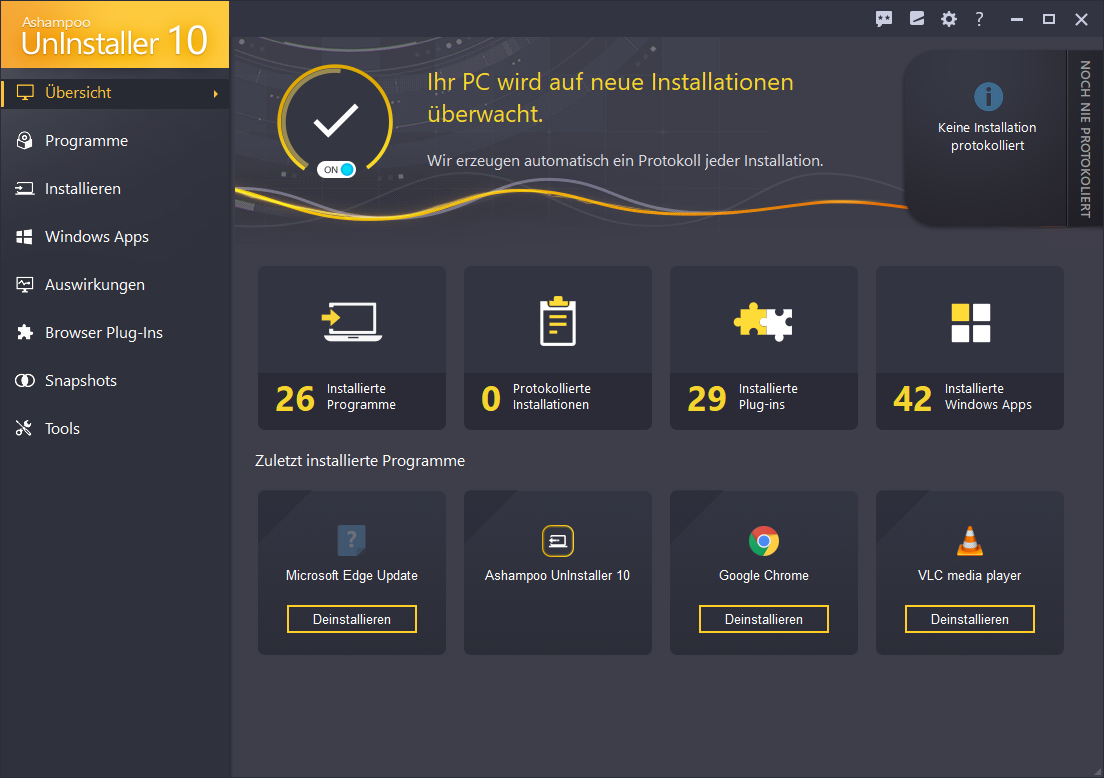This screenshot has width=1104, height=778.
Task: Toggle the installation monitoring ON switch
Action: pos(337,170)
